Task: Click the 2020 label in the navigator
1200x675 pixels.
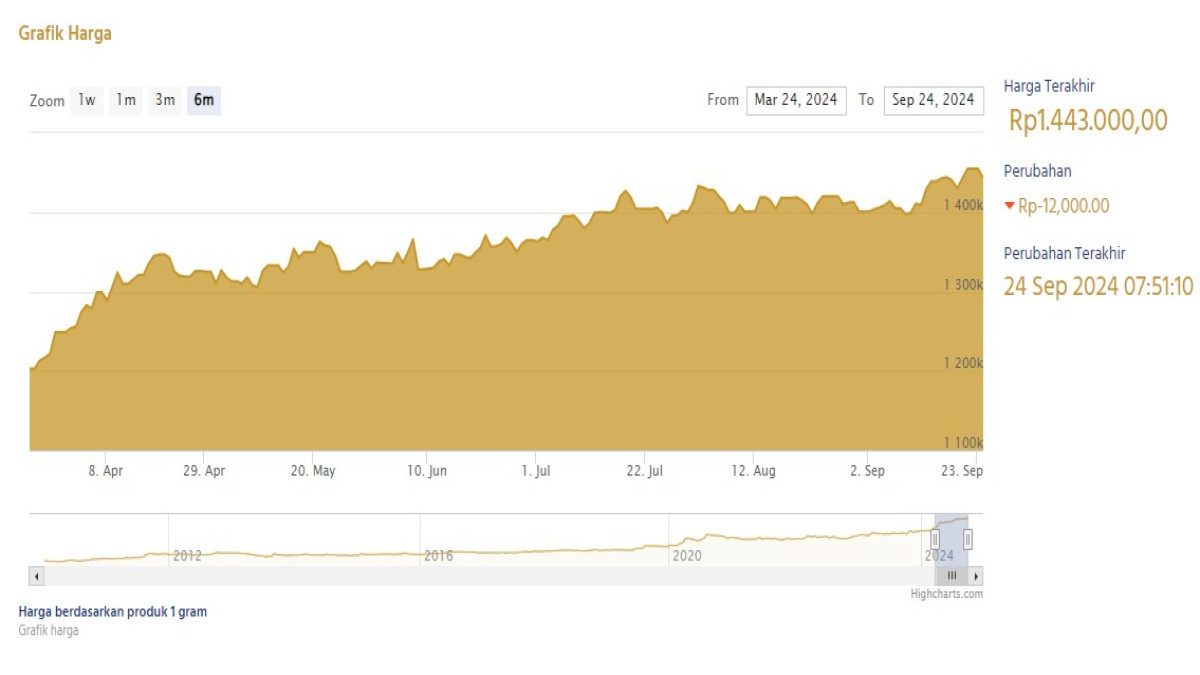Action: [687, 555]
